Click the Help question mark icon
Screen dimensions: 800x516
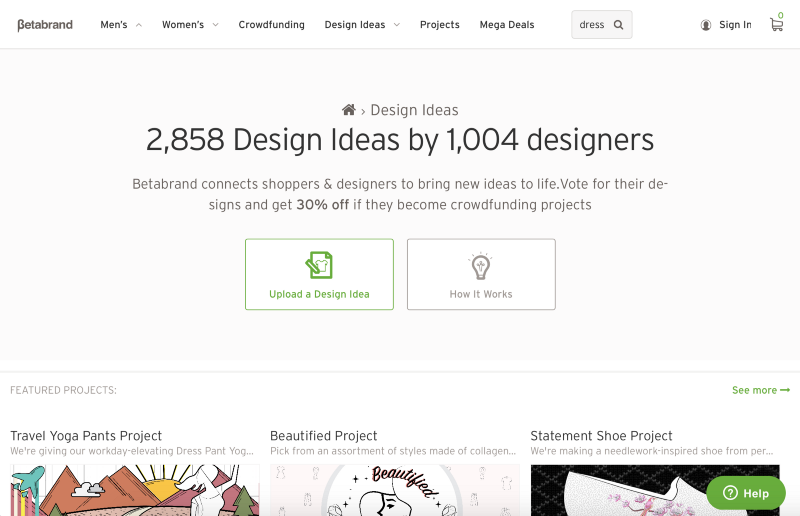click(730, 493)
